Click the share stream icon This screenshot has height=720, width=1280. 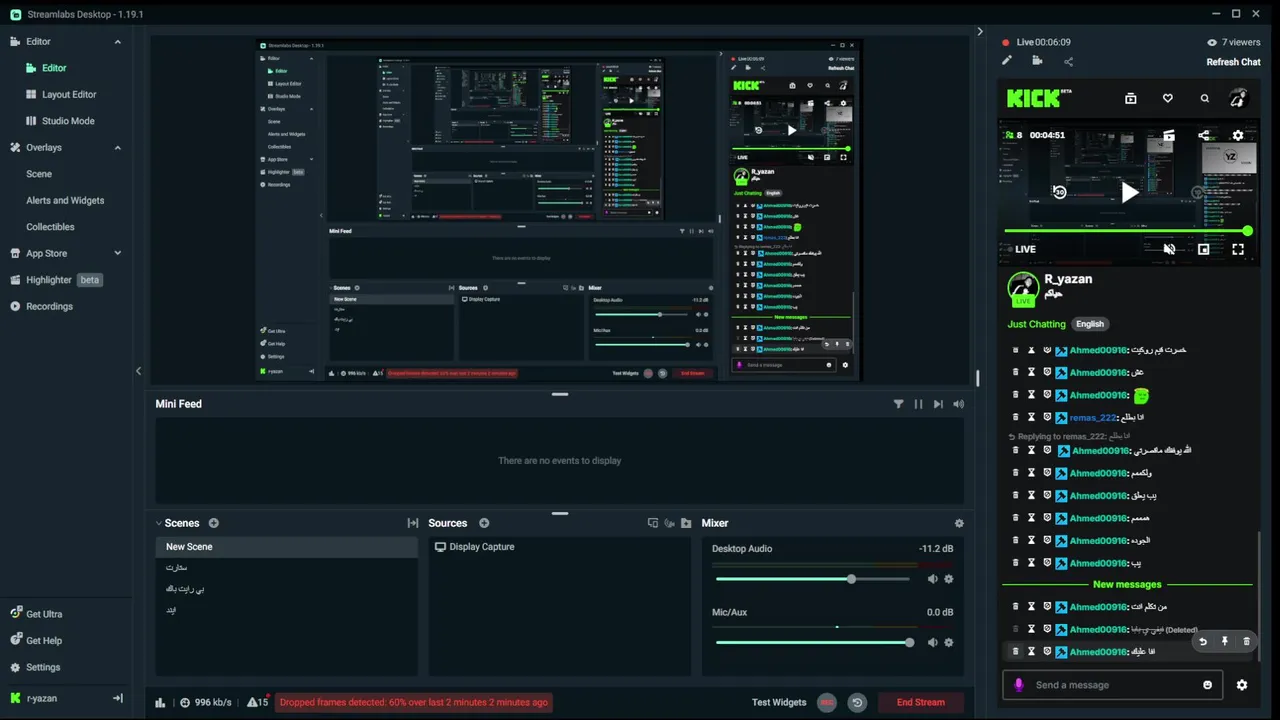click(1068, 61)
